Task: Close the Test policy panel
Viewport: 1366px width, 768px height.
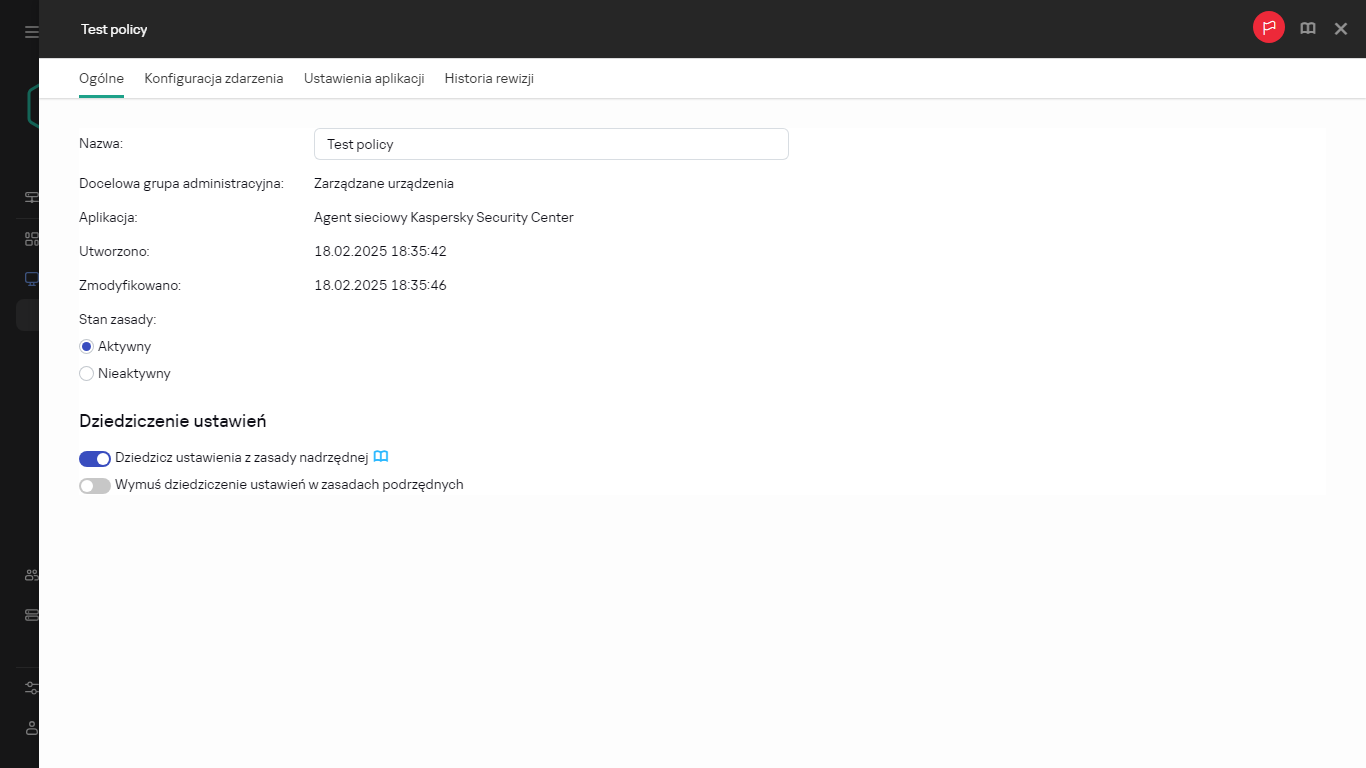Action: [1341, 29]
